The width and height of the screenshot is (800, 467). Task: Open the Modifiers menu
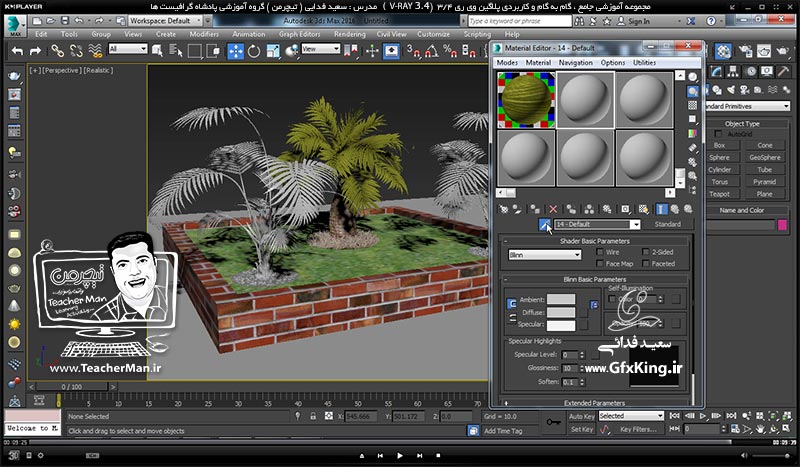204,34
